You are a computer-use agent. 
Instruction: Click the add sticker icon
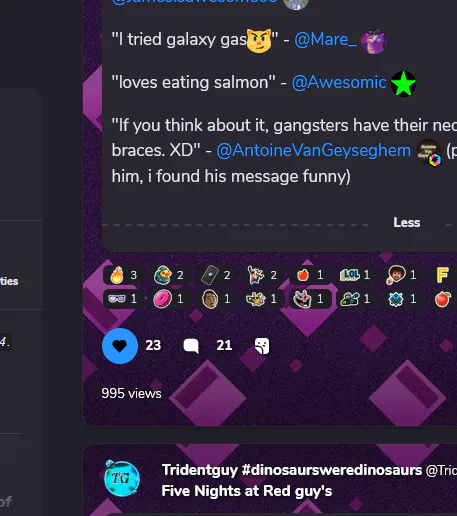[x=262, y=346]
